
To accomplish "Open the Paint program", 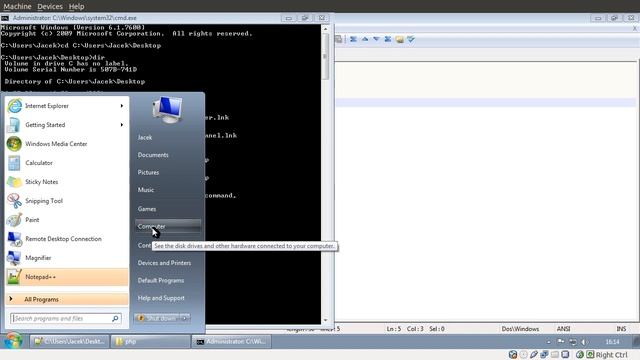I will (x=67, y=220).
